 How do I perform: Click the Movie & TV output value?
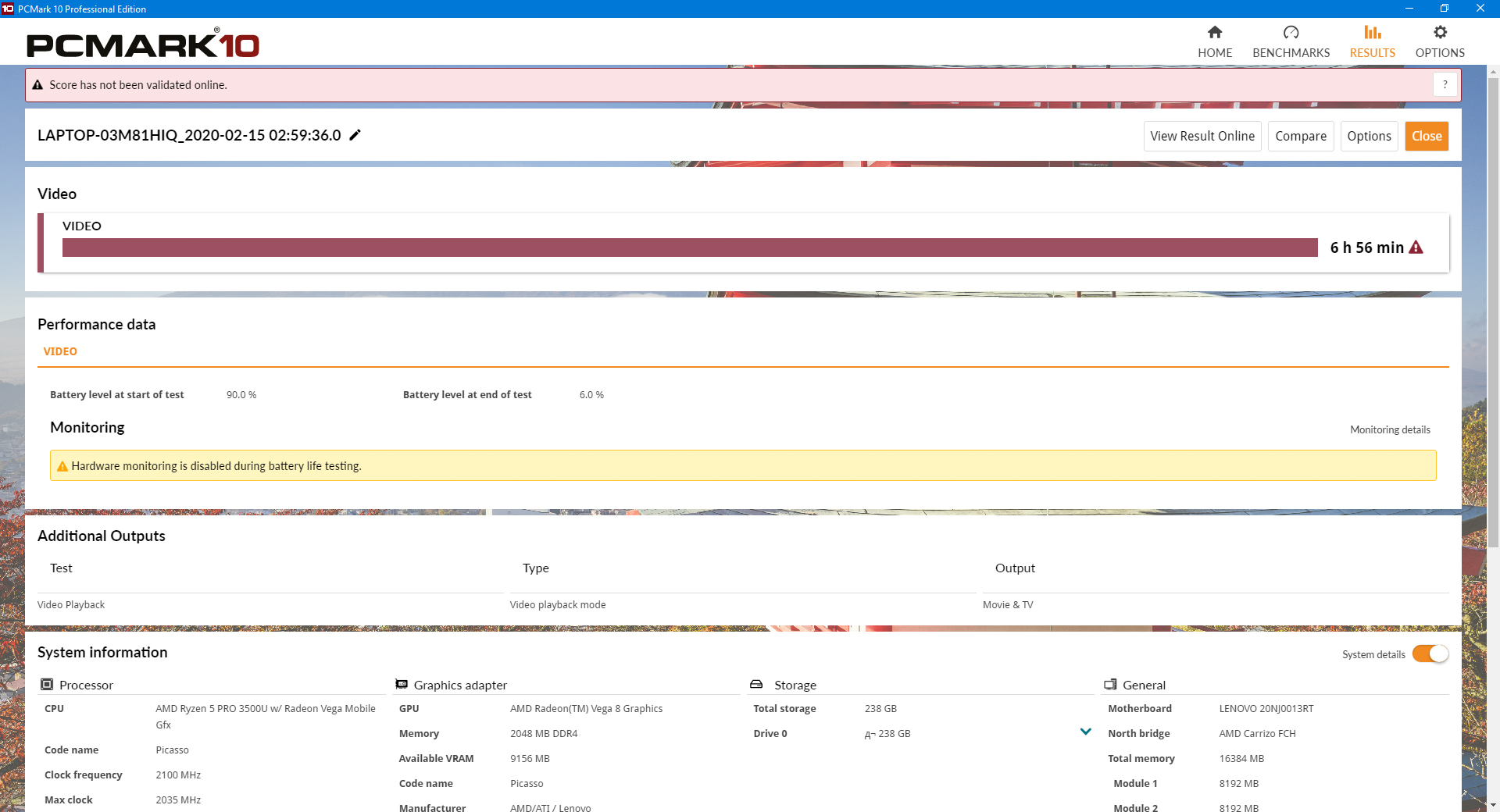[x=1008, y=605]
